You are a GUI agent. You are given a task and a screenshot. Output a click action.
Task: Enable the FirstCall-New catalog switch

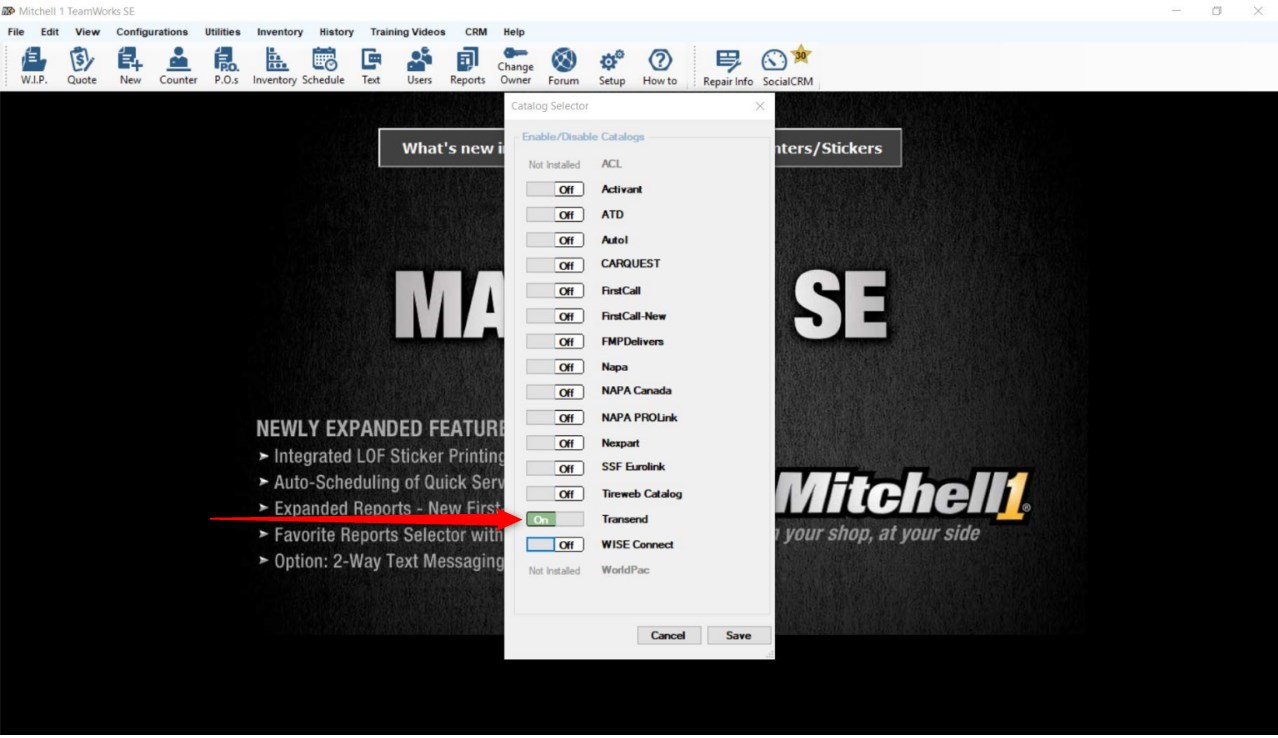[555, 316]
